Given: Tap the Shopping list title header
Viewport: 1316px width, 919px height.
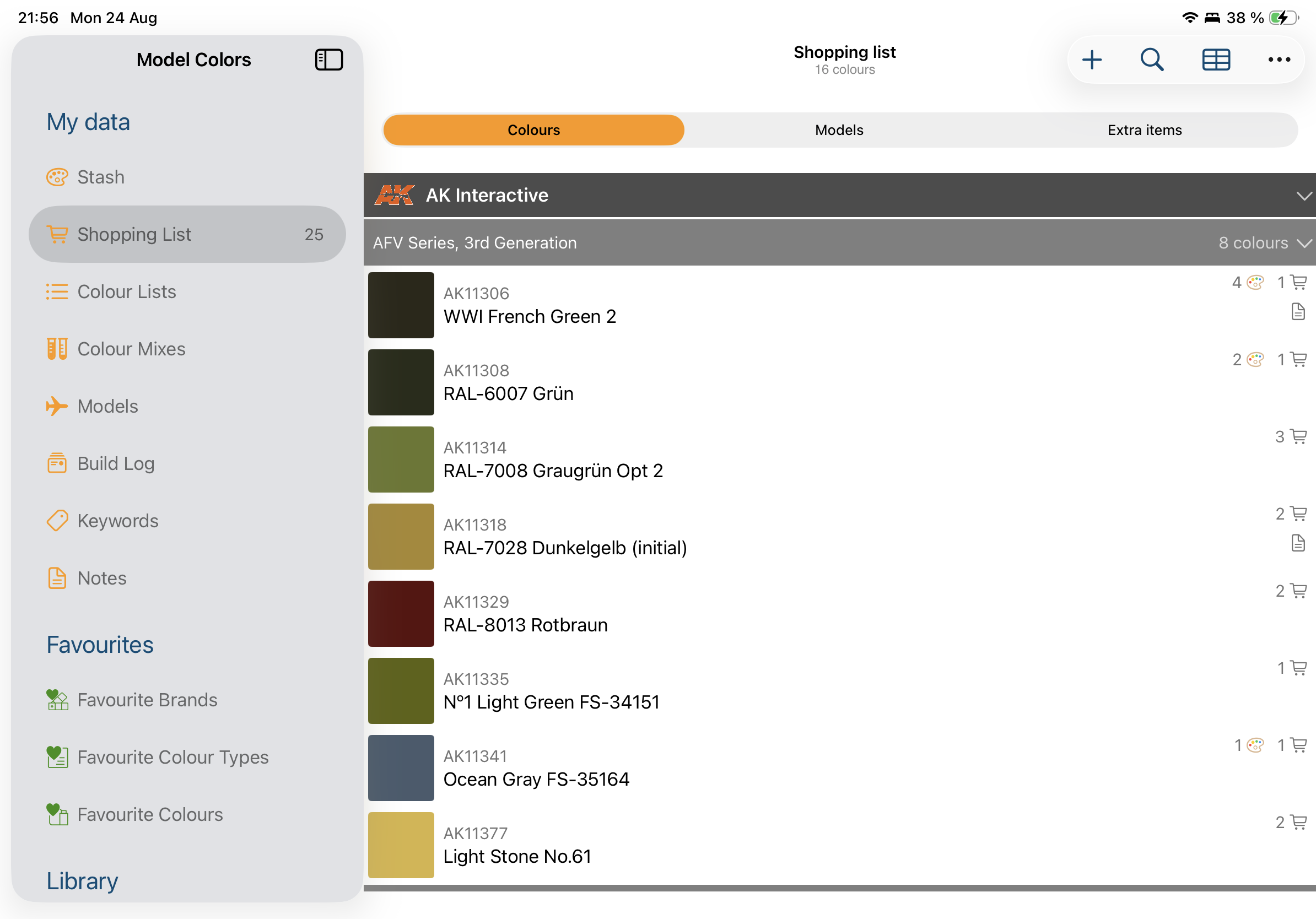Looking at the screenshot, I should click(x=844, y=52).
